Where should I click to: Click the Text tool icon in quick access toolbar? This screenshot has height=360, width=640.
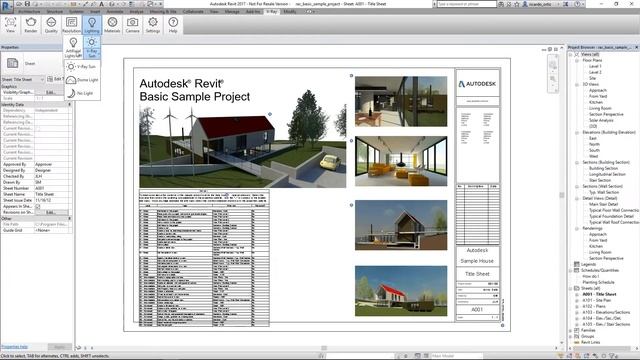point(102,4)
